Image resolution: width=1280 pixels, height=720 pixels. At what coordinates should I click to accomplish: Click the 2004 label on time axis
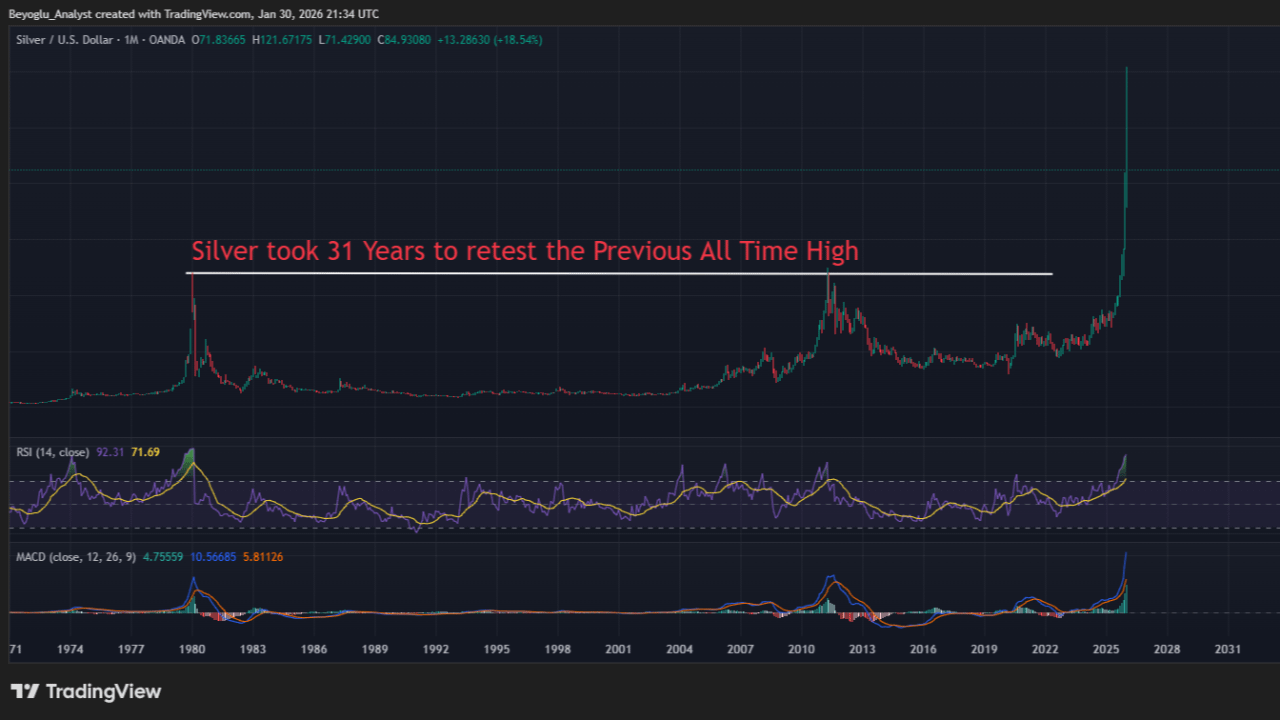pyautogui.click(x=680, y=649)
